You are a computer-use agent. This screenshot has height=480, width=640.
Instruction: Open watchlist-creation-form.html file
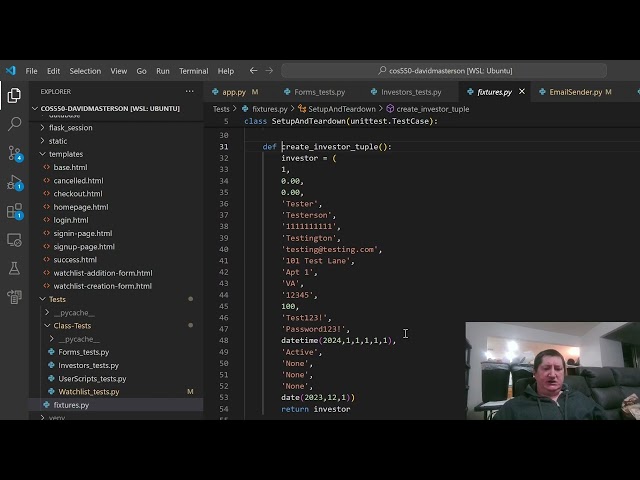pos(102,286)
